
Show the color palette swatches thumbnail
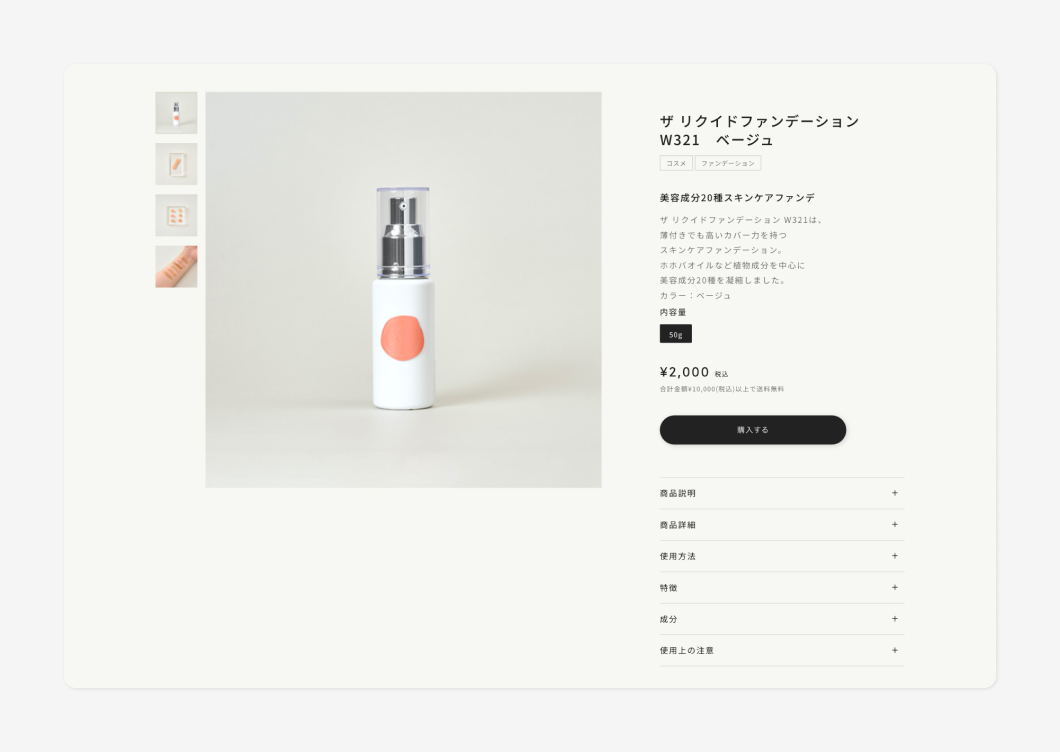[176, 215]
